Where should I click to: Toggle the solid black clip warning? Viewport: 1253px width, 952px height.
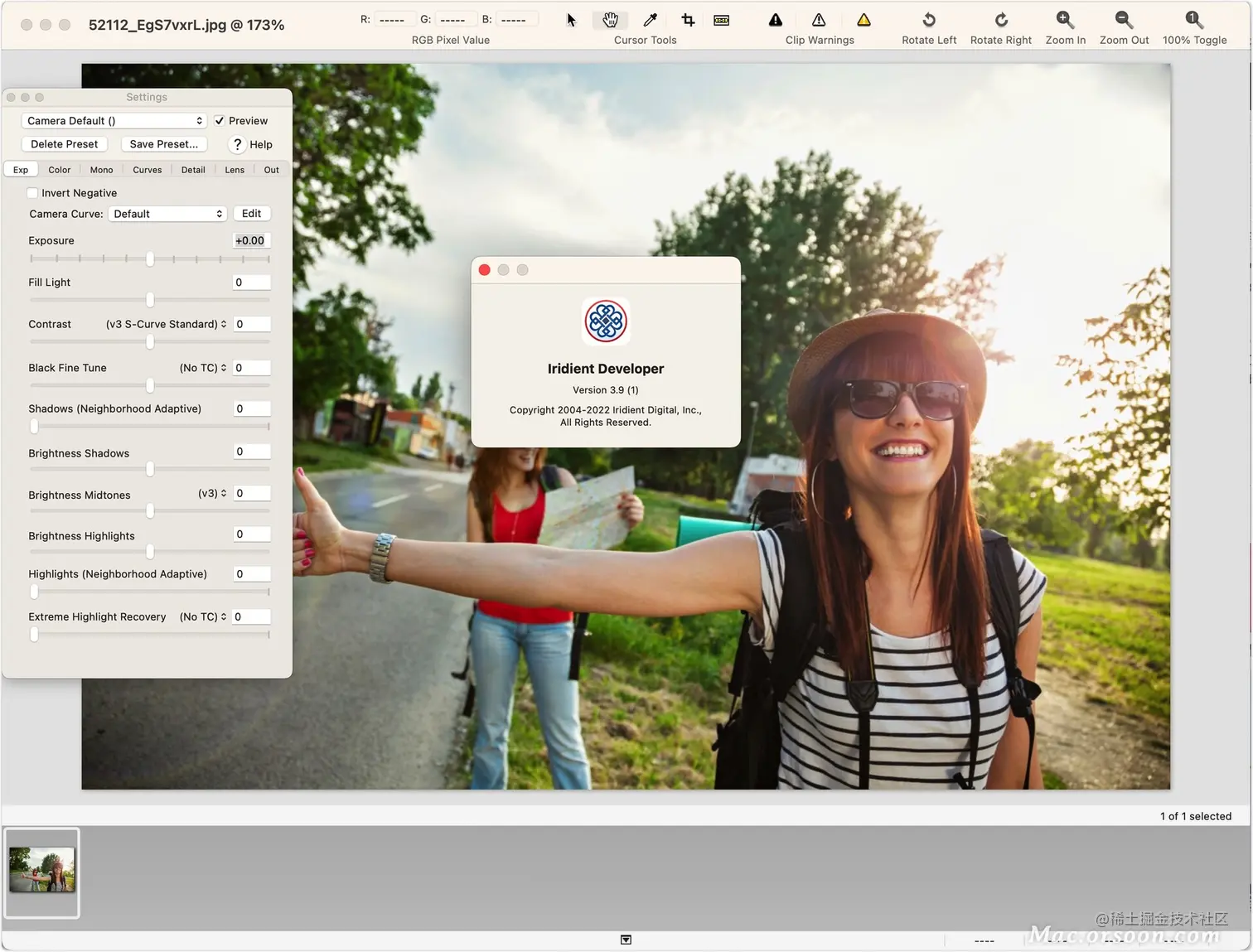pyautogui.click(x=776, y=20)
